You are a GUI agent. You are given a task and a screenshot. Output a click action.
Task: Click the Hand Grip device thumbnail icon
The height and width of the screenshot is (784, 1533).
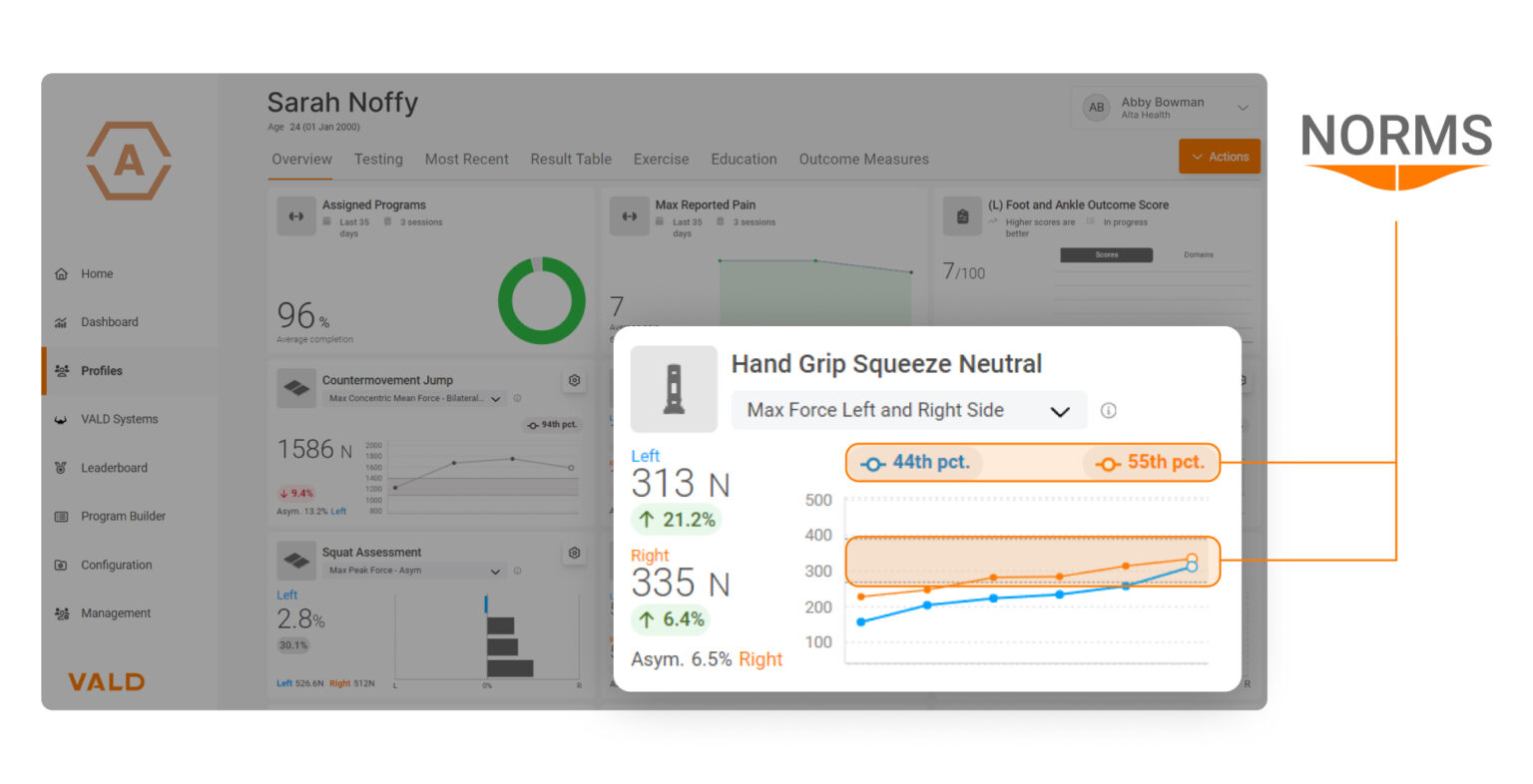tap(674, 389)
